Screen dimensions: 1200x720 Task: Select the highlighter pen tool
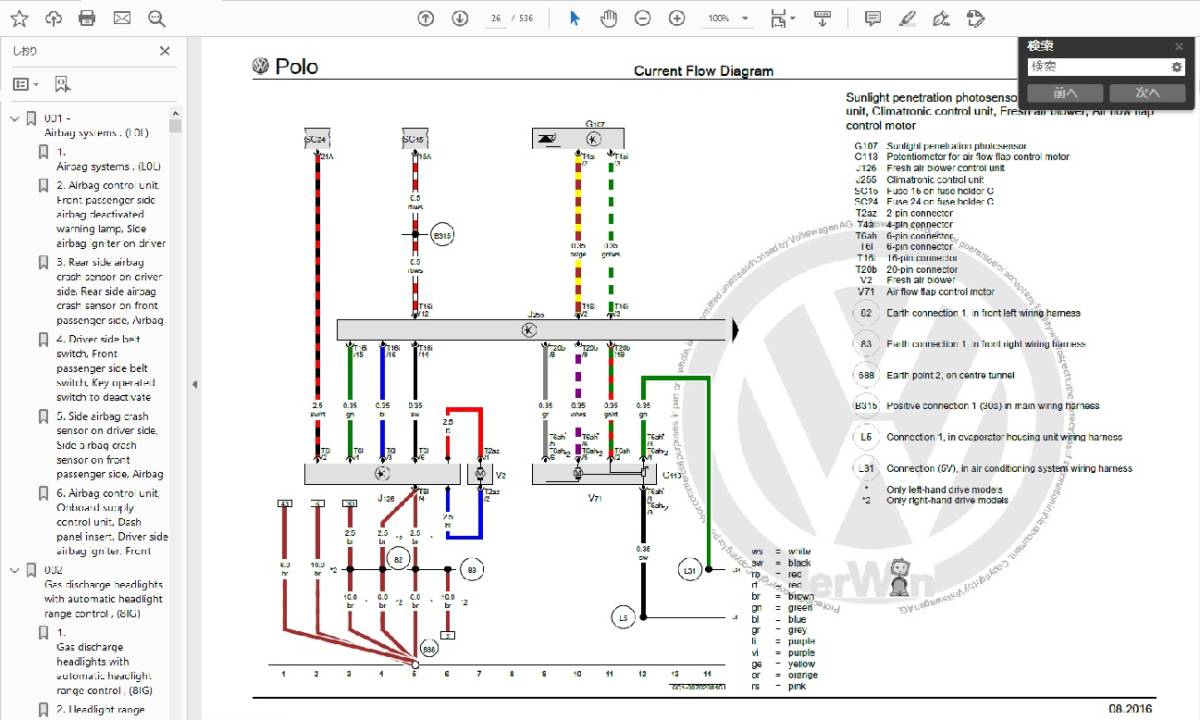coord(907,18)
